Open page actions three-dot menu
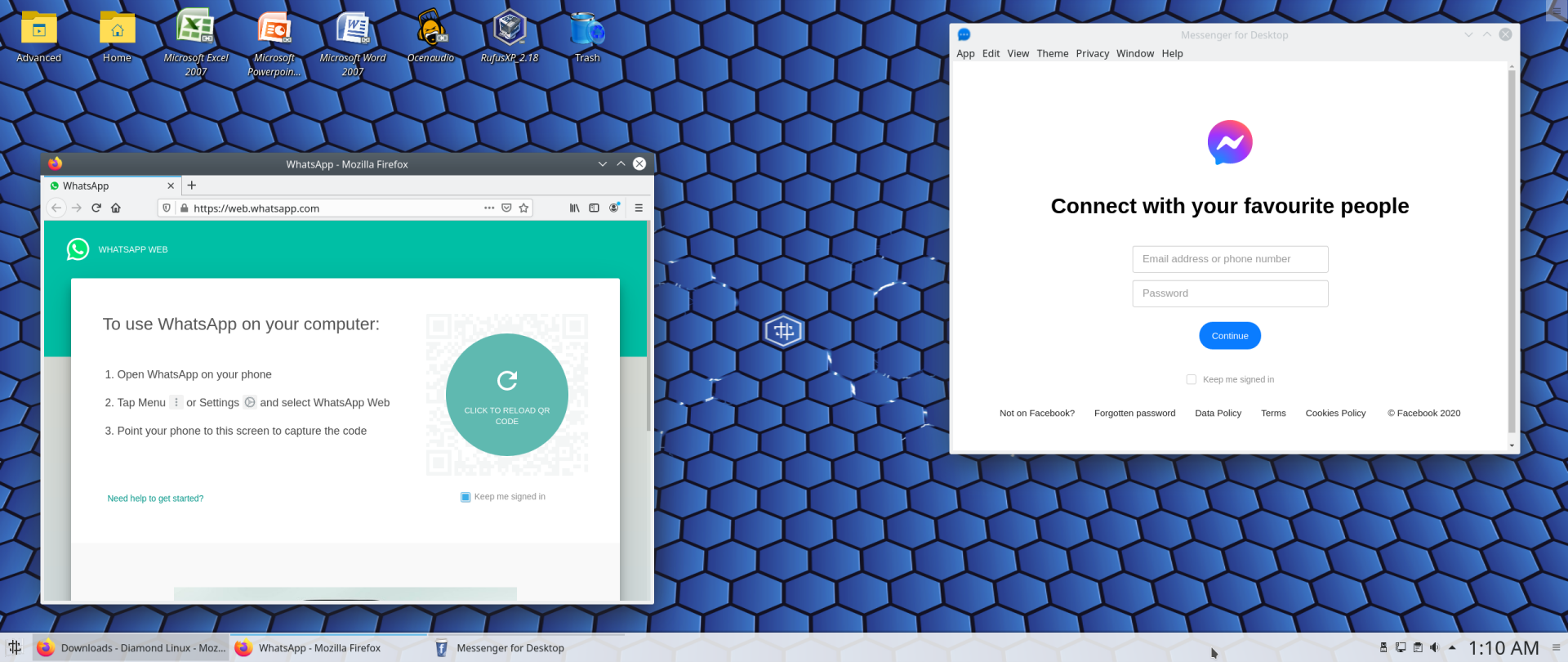Screen dimensions: 1568x662 coord(489,208)
